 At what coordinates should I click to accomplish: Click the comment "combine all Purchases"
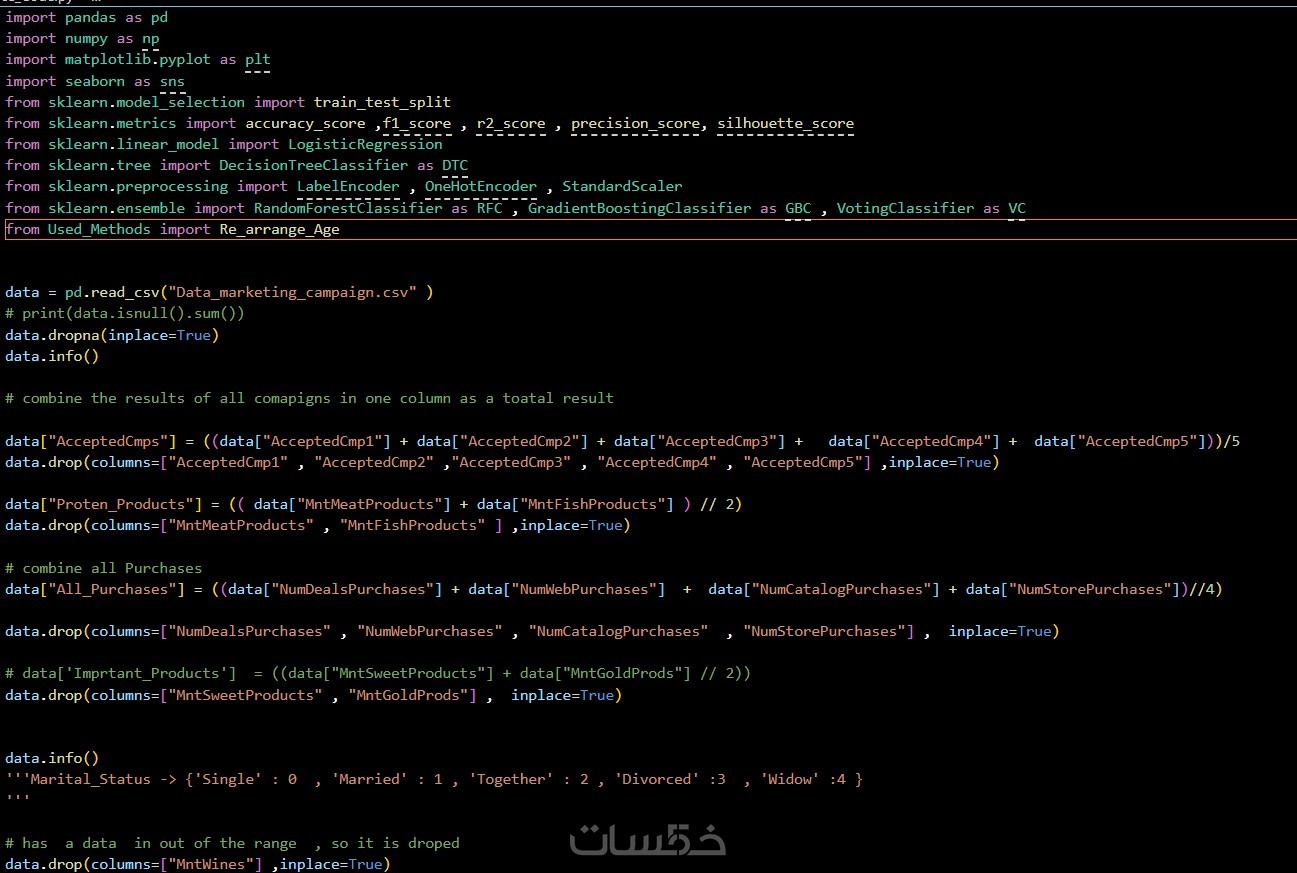(103, 568)
